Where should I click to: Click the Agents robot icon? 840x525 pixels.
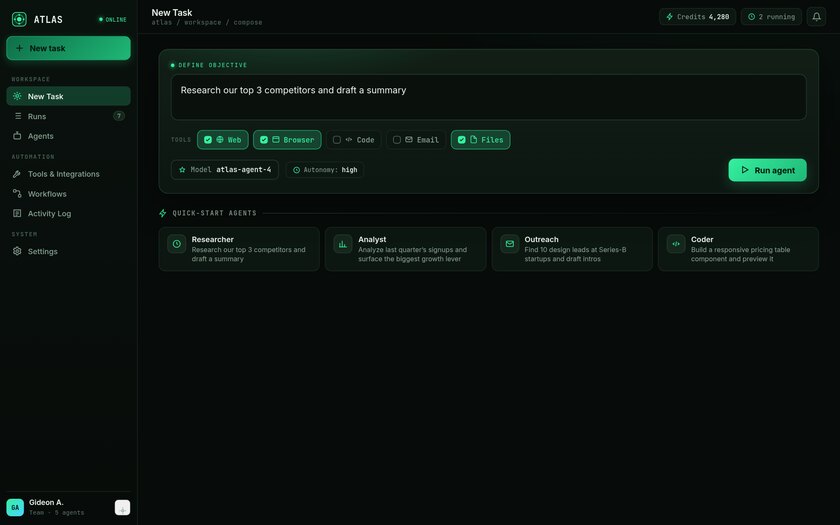pos(17,136)
